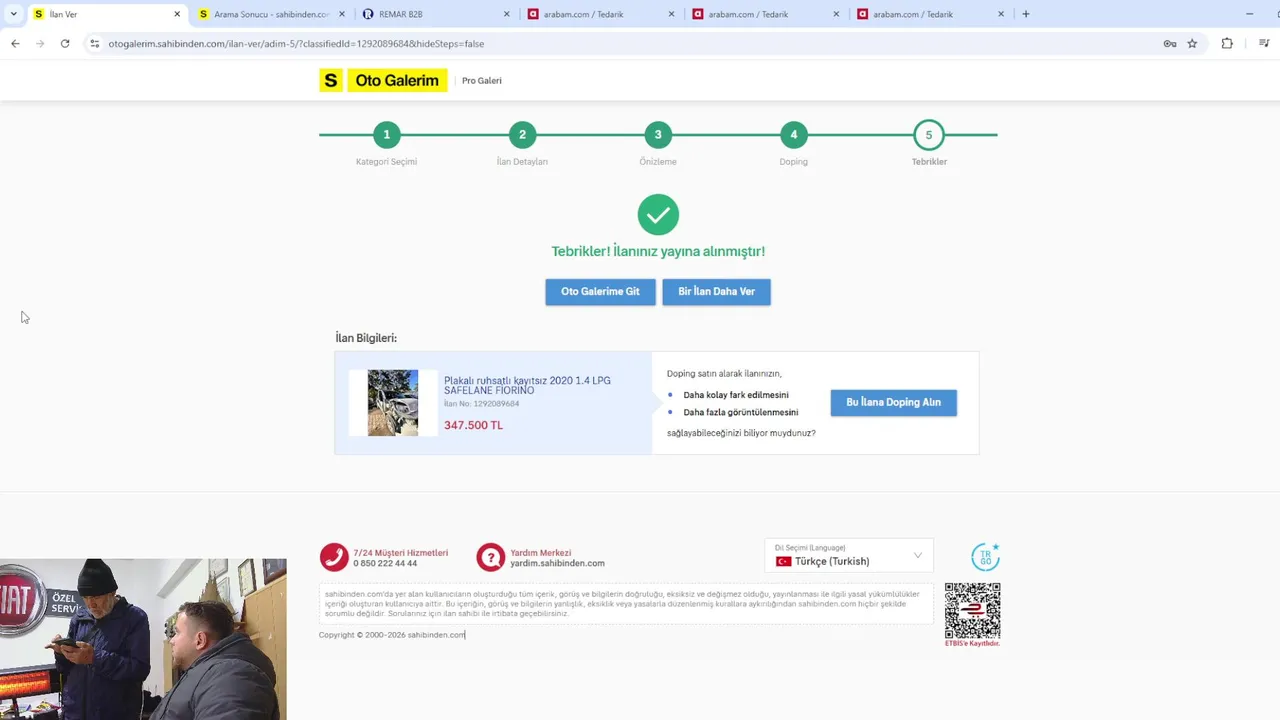The width and height of the screenshot is (1280, 720).
Task: Click the Bu İlana Doping Alın button
Action: tap(893, 402)
